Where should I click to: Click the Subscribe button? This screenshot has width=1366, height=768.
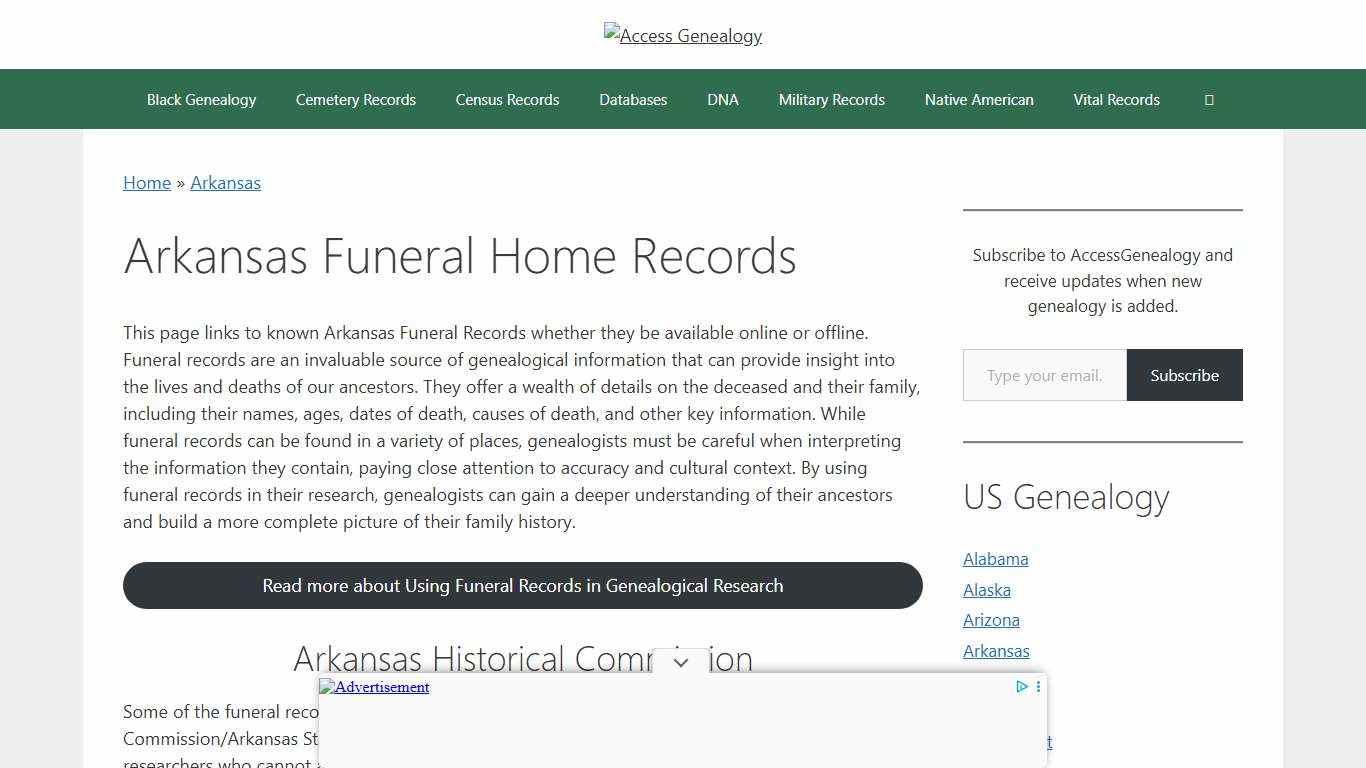[x=1184, y=375]
